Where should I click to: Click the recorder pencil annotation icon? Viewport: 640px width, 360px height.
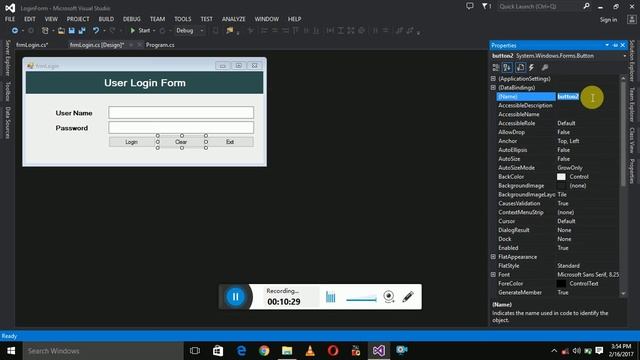pyautogui.click(x=408, y=297)
